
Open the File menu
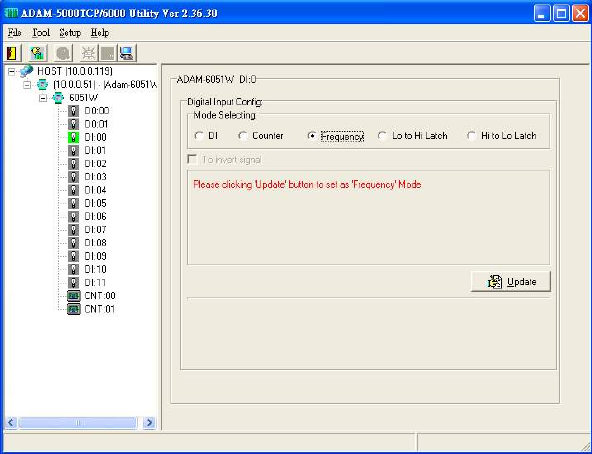[14, 33]
